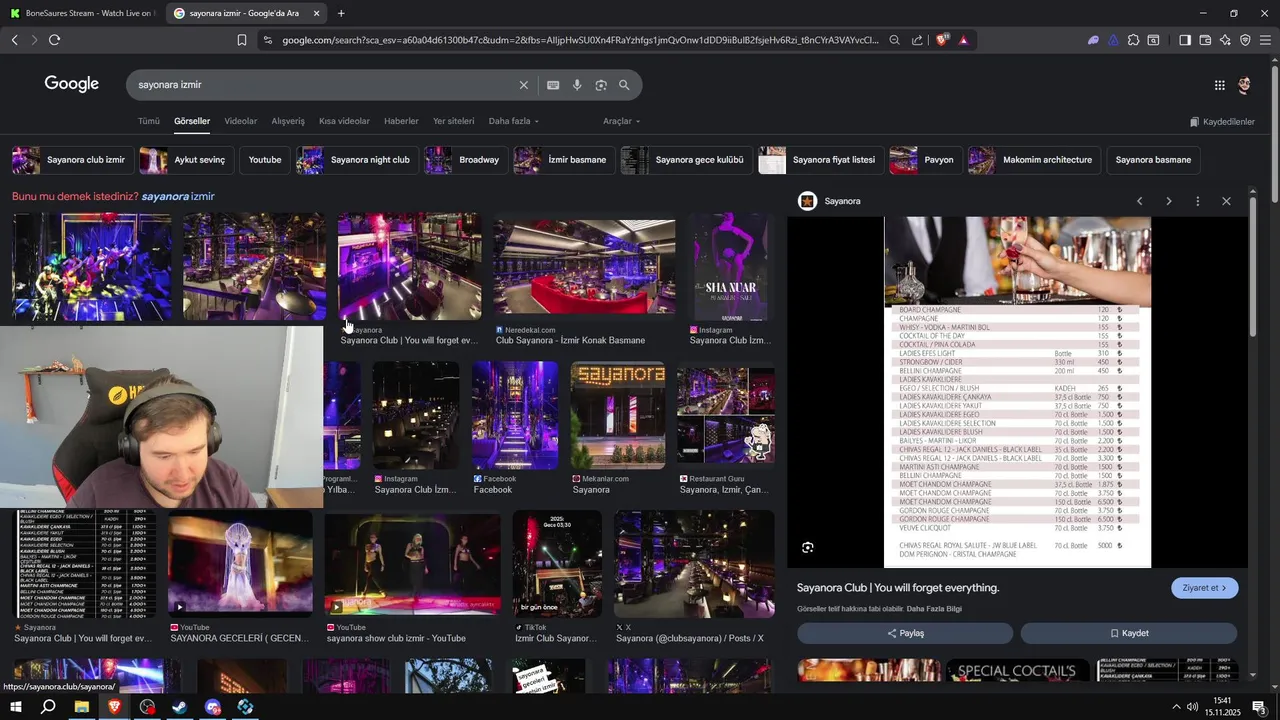Screen dimensions: 1280x720
Task: Click the 'Paylaş' share button
Action: coord(905,633)
